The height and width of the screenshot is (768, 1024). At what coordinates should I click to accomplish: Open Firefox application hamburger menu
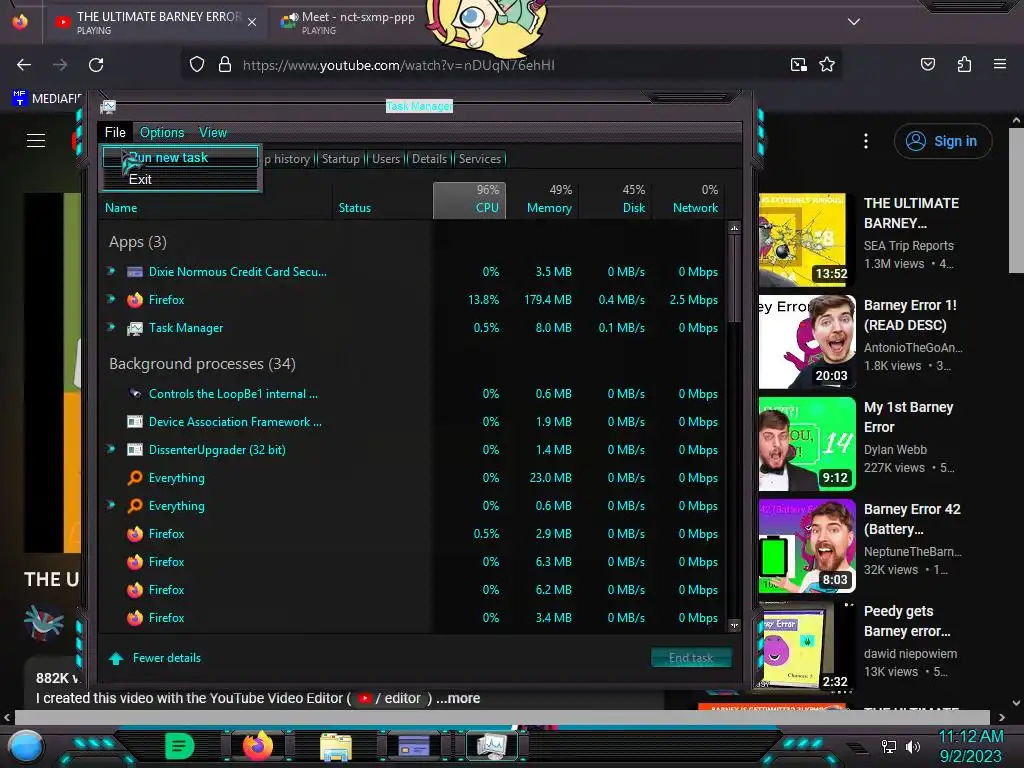[999, 65]
